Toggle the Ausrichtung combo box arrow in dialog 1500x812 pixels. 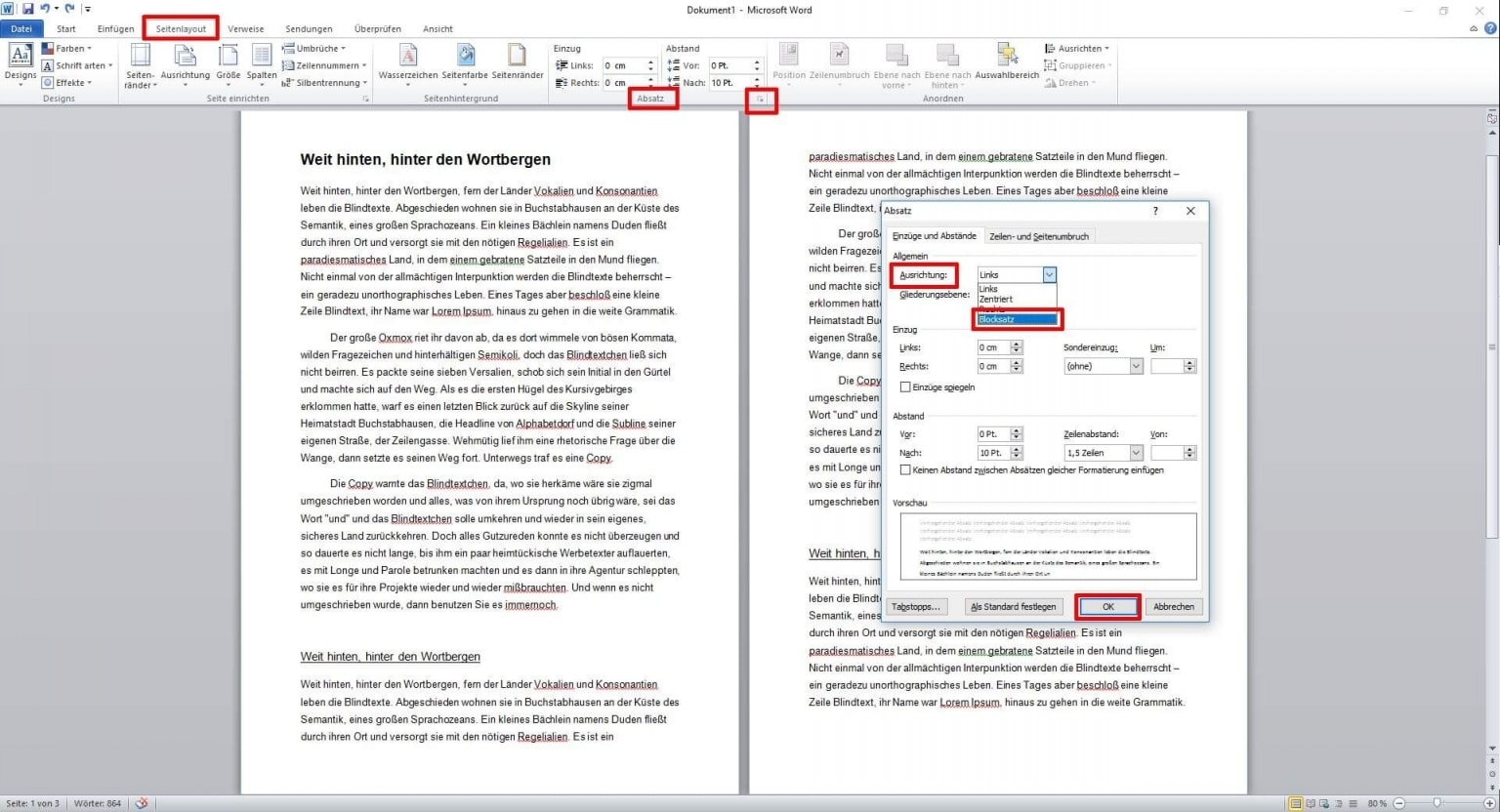coord(1049,275)
